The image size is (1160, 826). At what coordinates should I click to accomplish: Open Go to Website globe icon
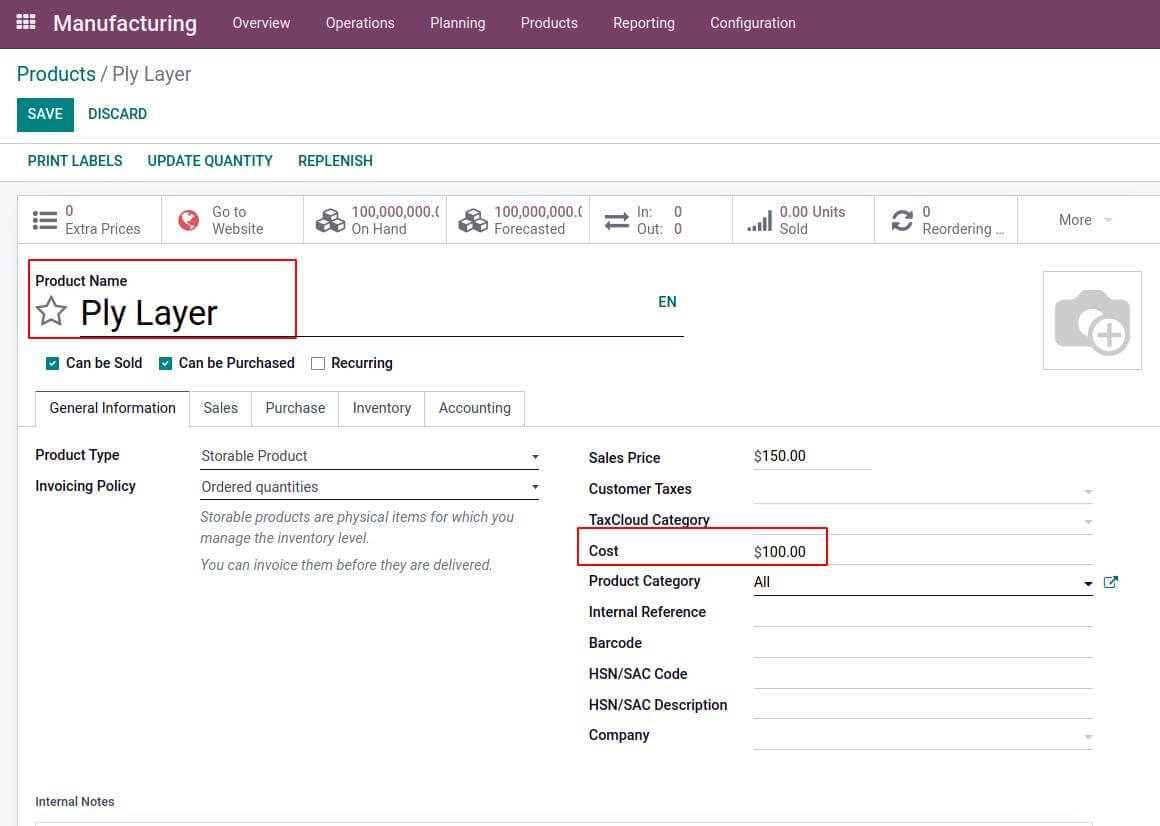point(188,220)
